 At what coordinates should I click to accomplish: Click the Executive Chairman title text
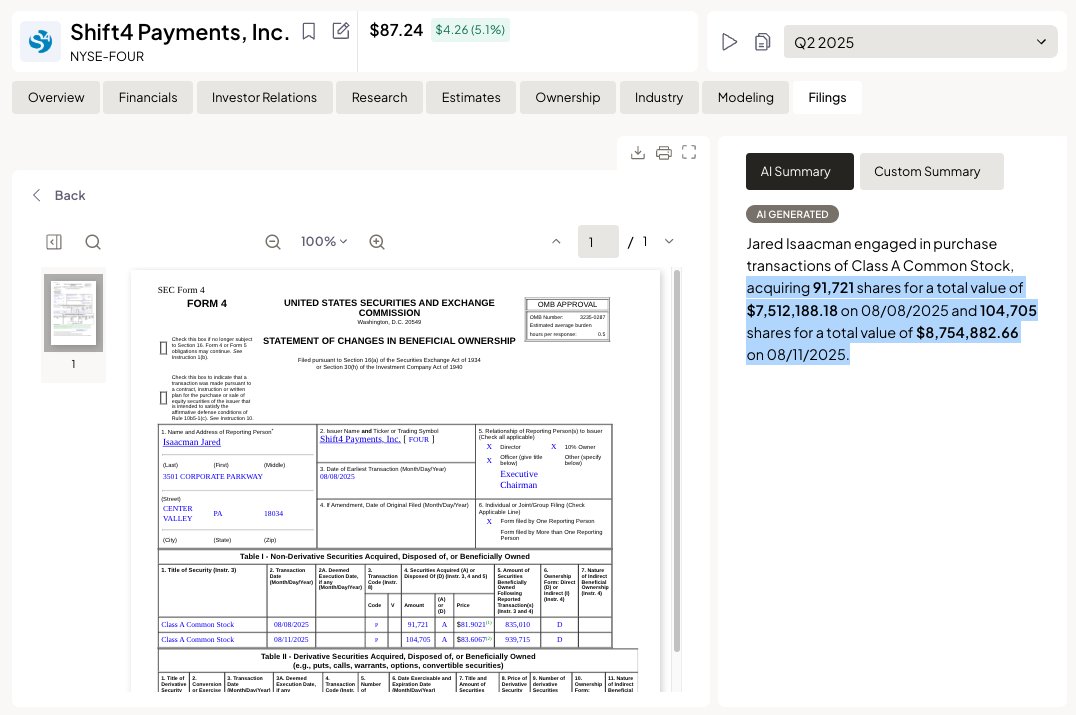(x=519, y=480)
